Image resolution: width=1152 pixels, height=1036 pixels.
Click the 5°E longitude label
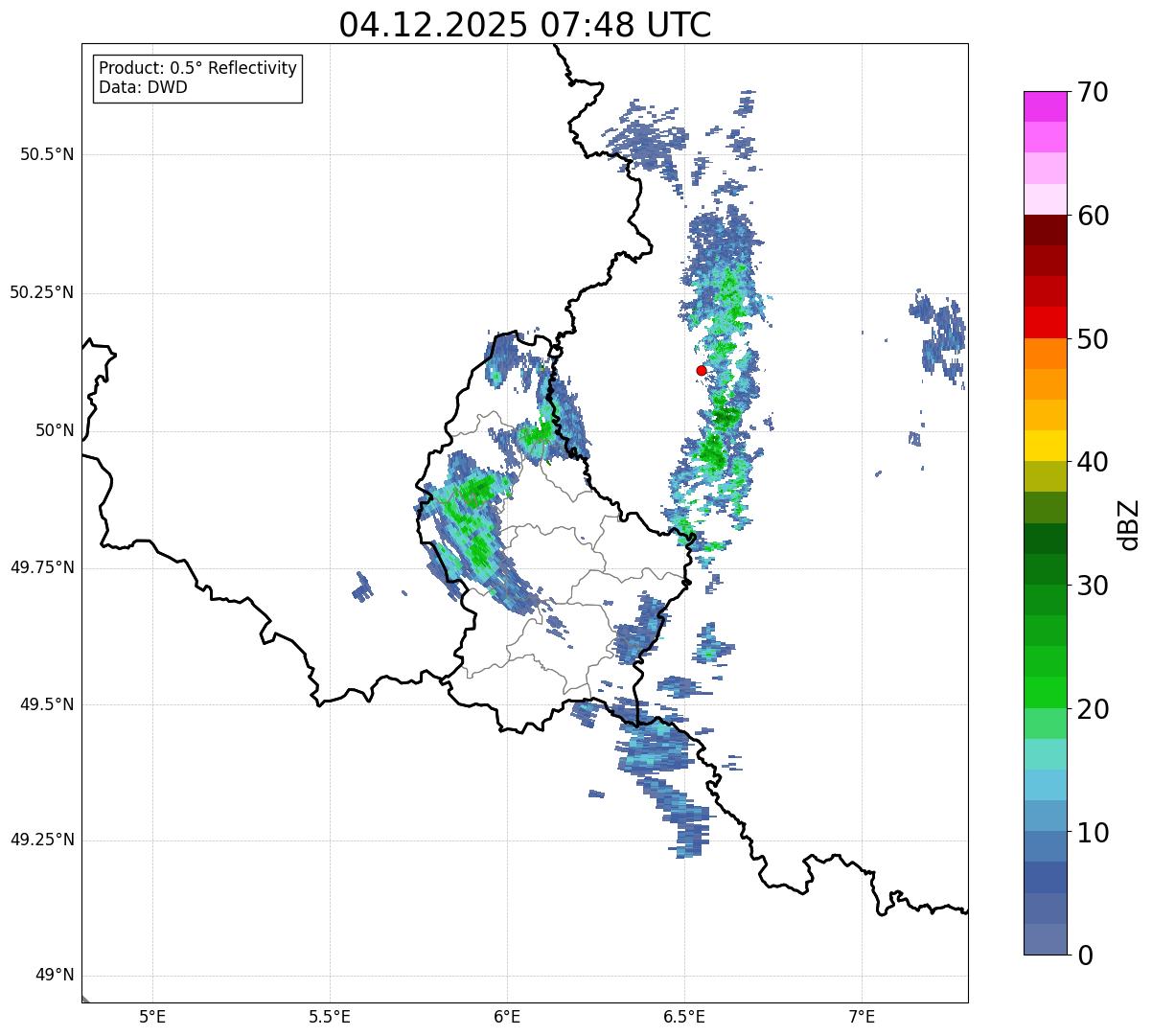pyautogui.click(x=152, y=1016)
